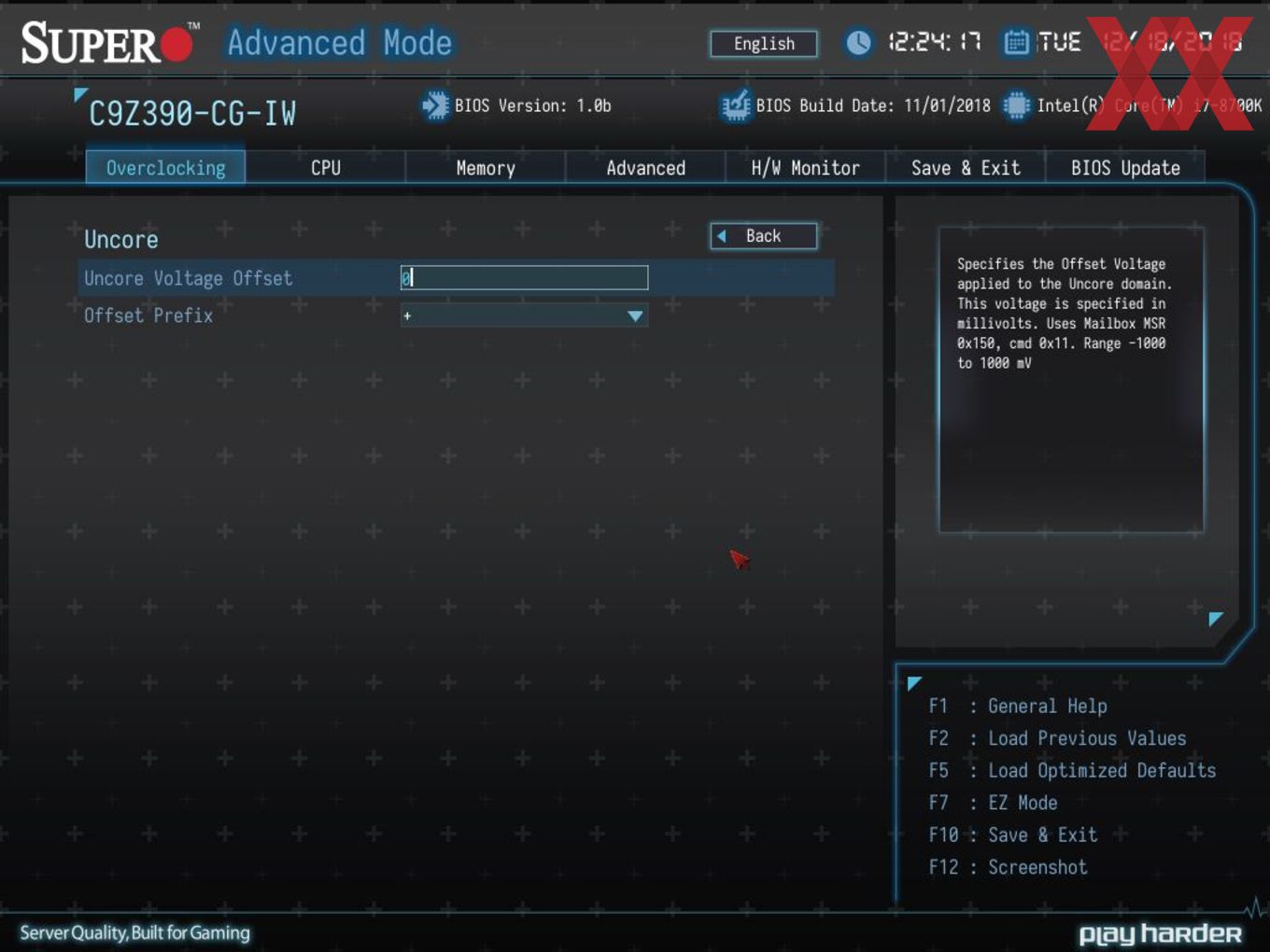Open the BIOS Update tab

(x=1125, y=168)
